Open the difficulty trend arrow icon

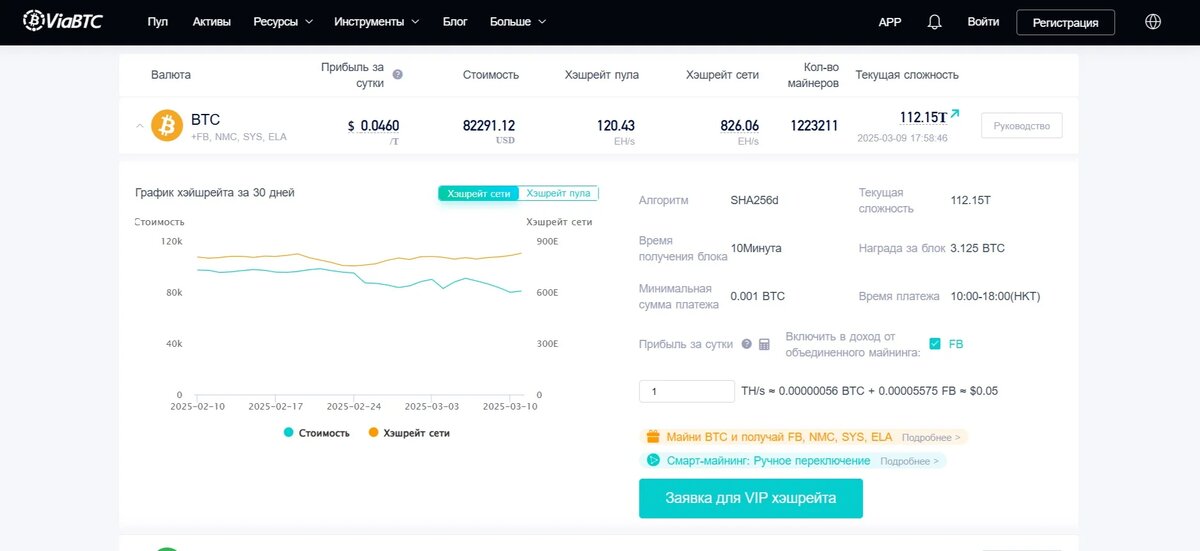pos(954,114)
